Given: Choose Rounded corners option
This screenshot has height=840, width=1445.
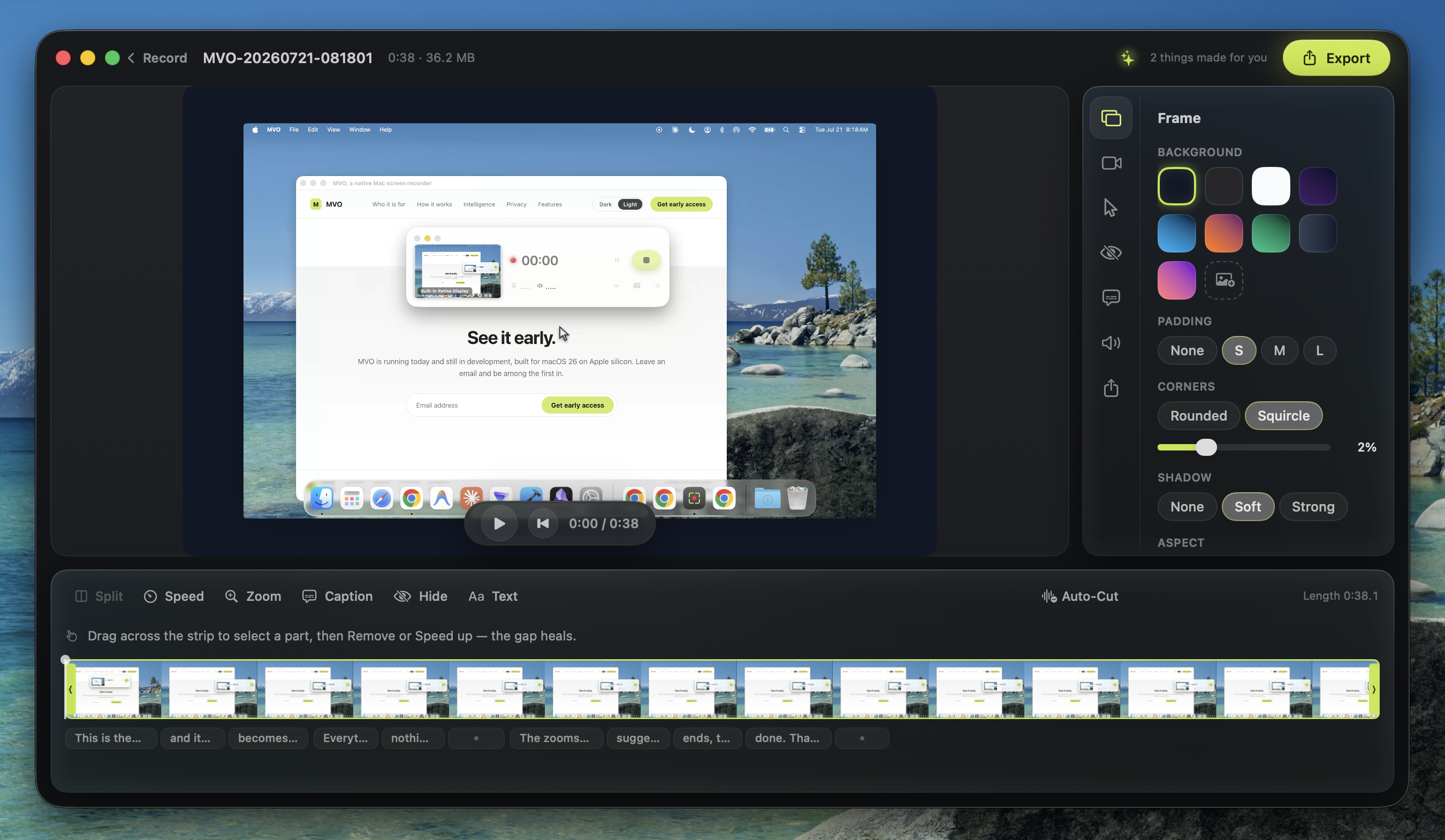Looking at the screenshot, I should tap(1198, 416).
